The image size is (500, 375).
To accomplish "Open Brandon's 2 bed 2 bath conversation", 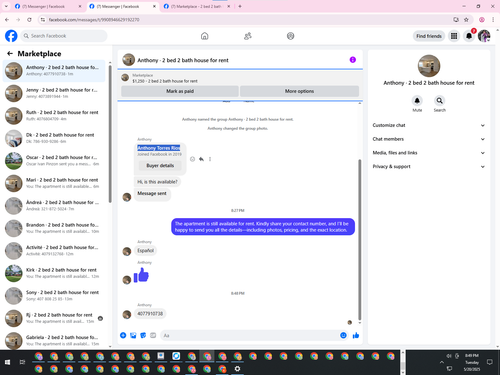I will click(x=54, y=228).
